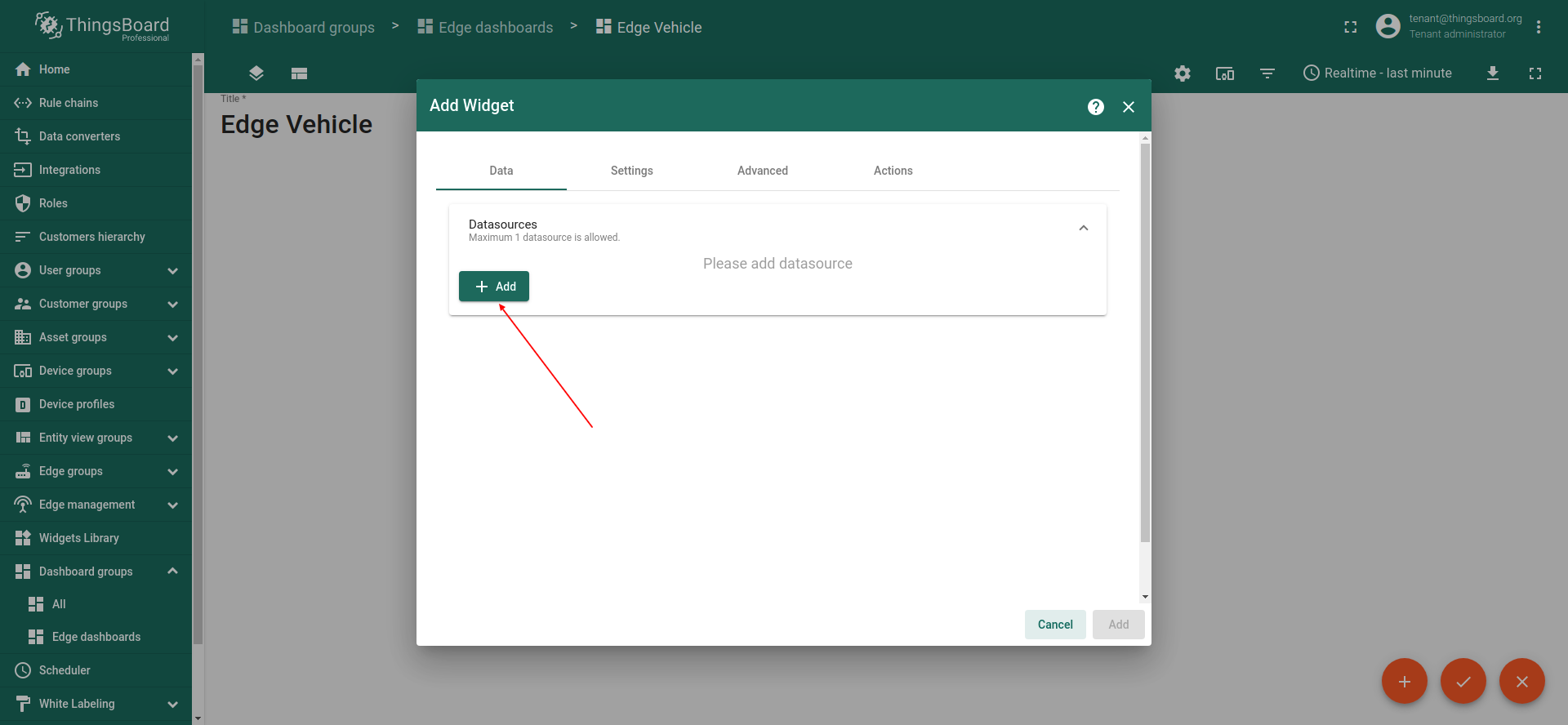This screenshot has width=1568, height=725.
Task: Click the ThingsBoard logo
Action: click(102, 26)
